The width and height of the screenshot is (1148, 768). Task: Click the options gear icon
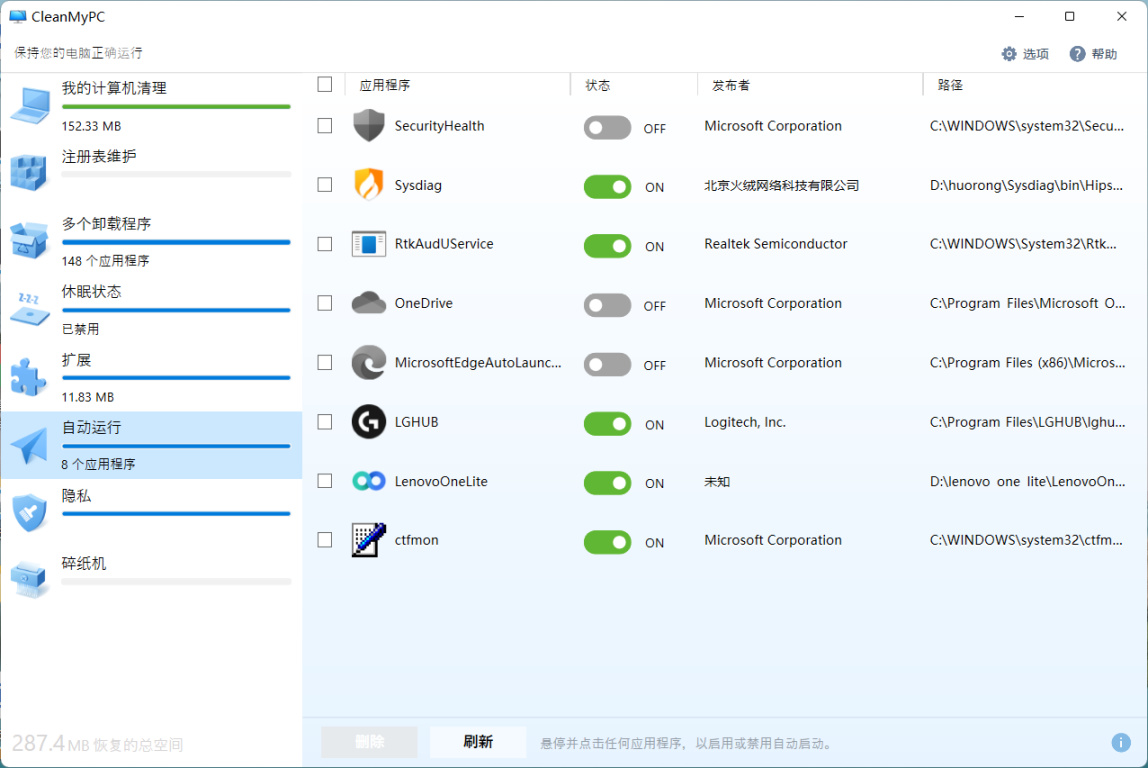(1009, 53)
